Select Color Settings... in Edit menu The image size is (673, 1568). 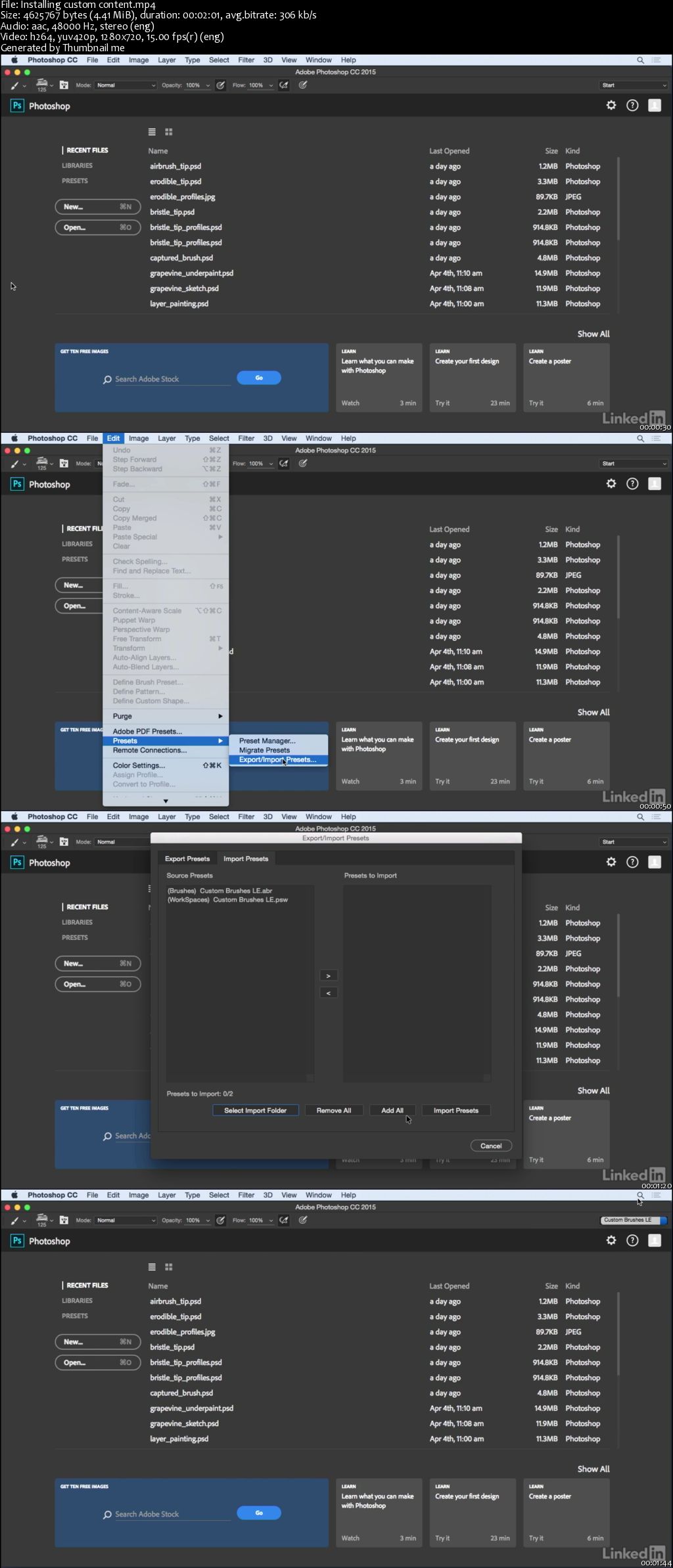point(166,765)
